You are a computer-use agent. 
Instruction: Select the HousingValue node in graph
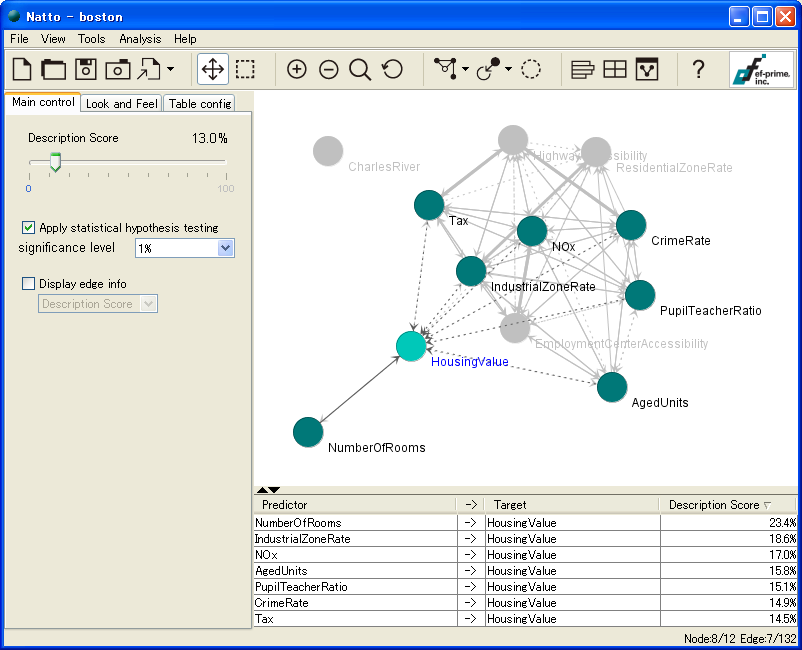[x=411, y=346]
